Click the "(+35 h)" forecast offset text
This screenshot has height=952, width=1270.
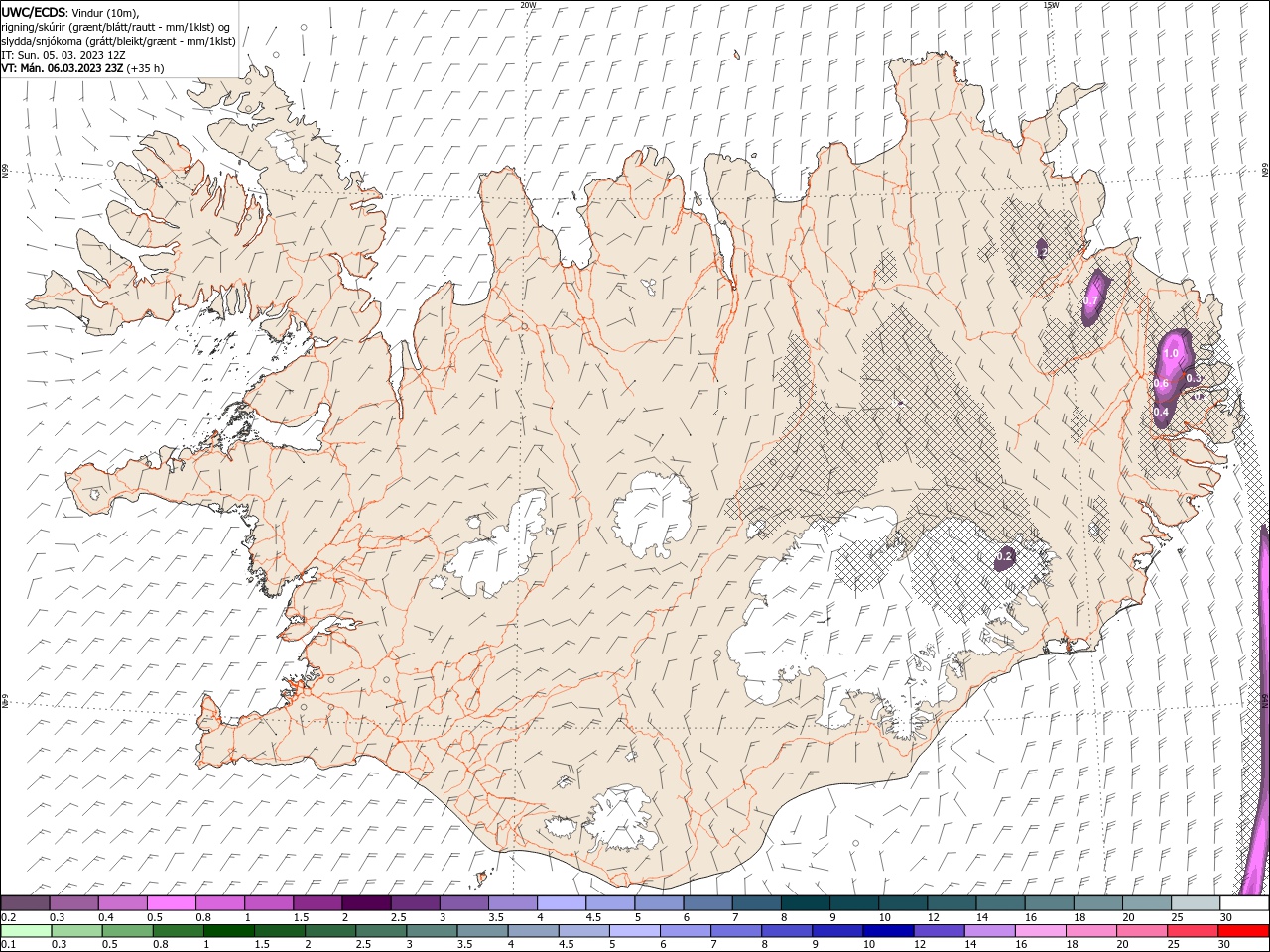[x=145, y=68]
